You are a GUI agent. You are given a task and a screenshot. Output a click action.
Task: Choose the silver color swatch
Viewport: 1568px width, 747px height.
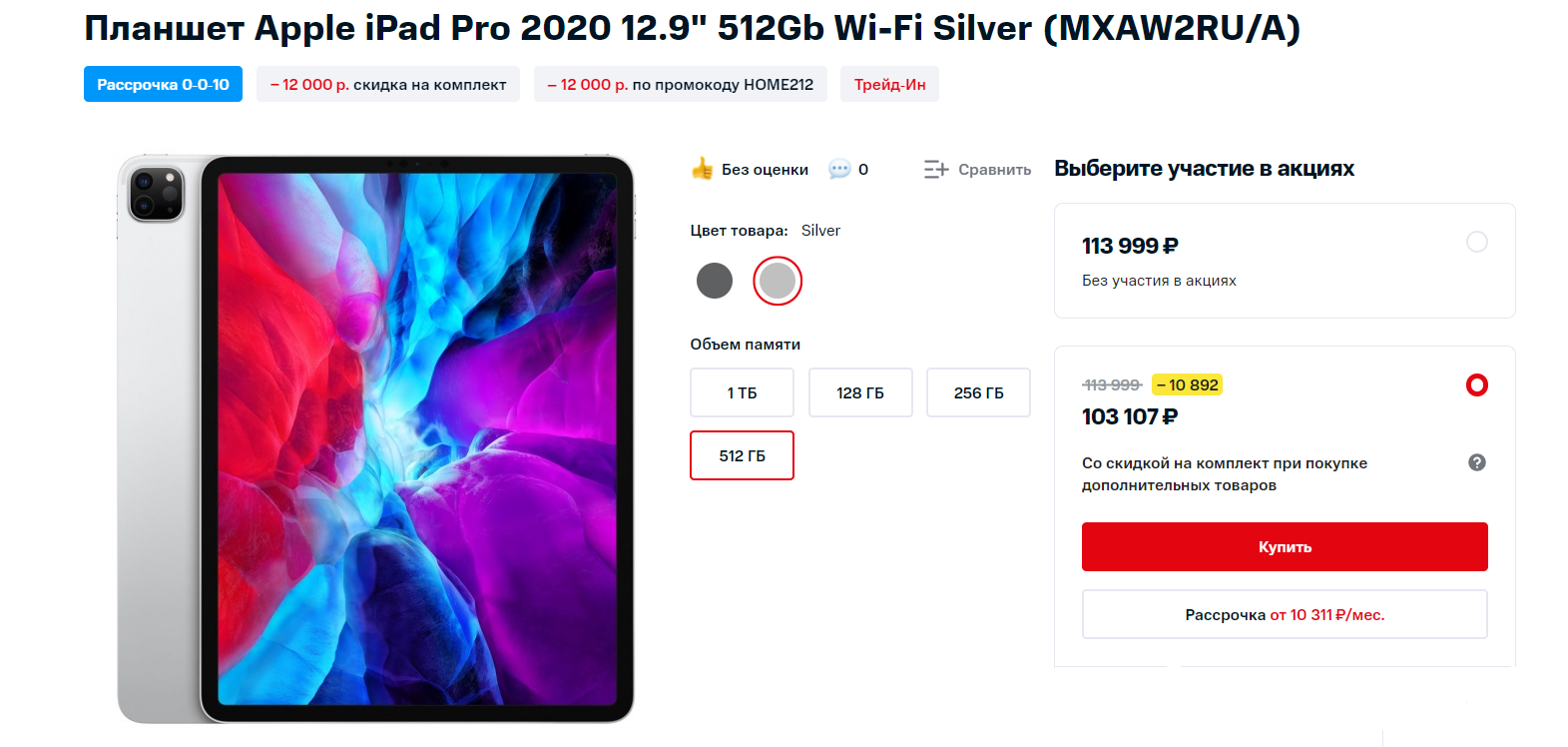778,281
